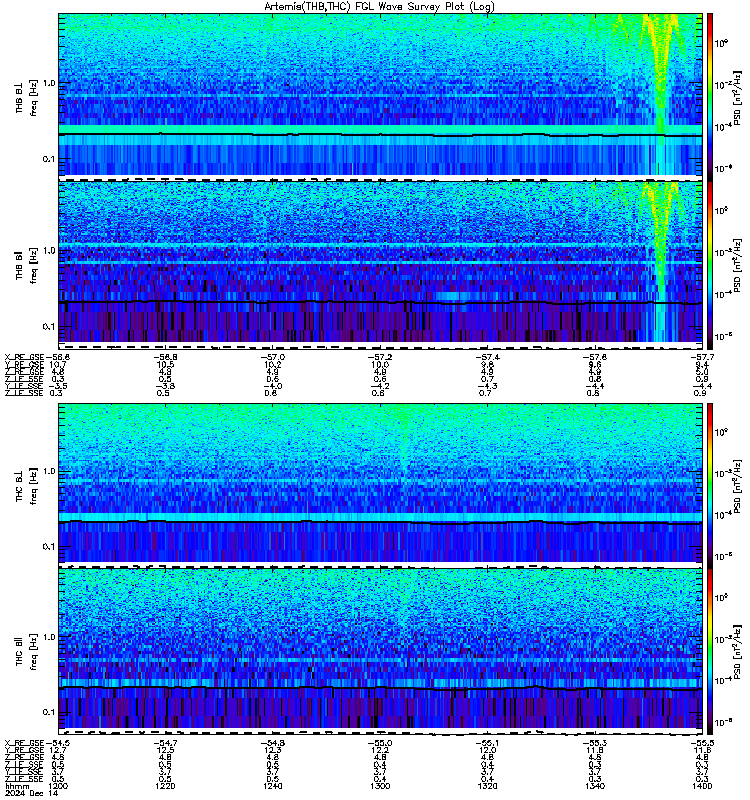Image resolution: width=750 pixels, height=800 pixels.
Task: Click the 0.1 frequency tick of the bottom THC panel
Action: [49, 712]
